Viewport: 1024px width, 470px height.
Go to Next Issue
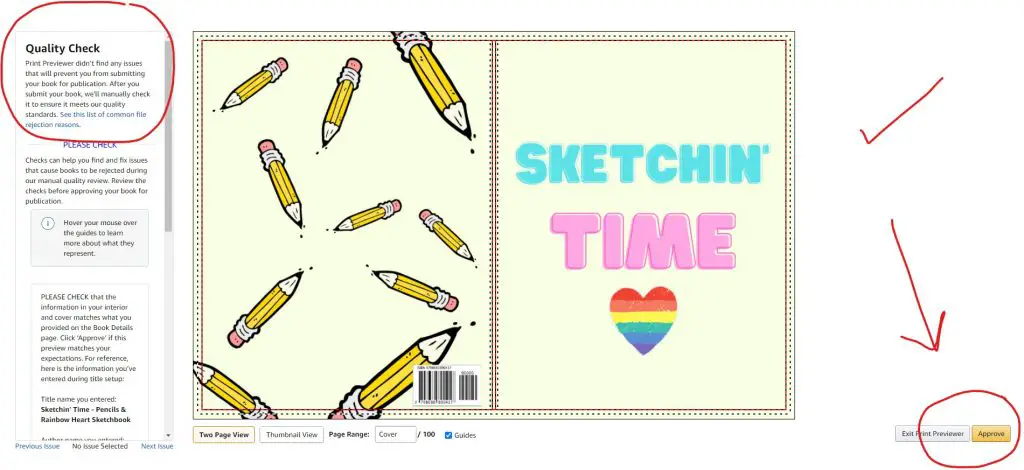coord(157,446)
